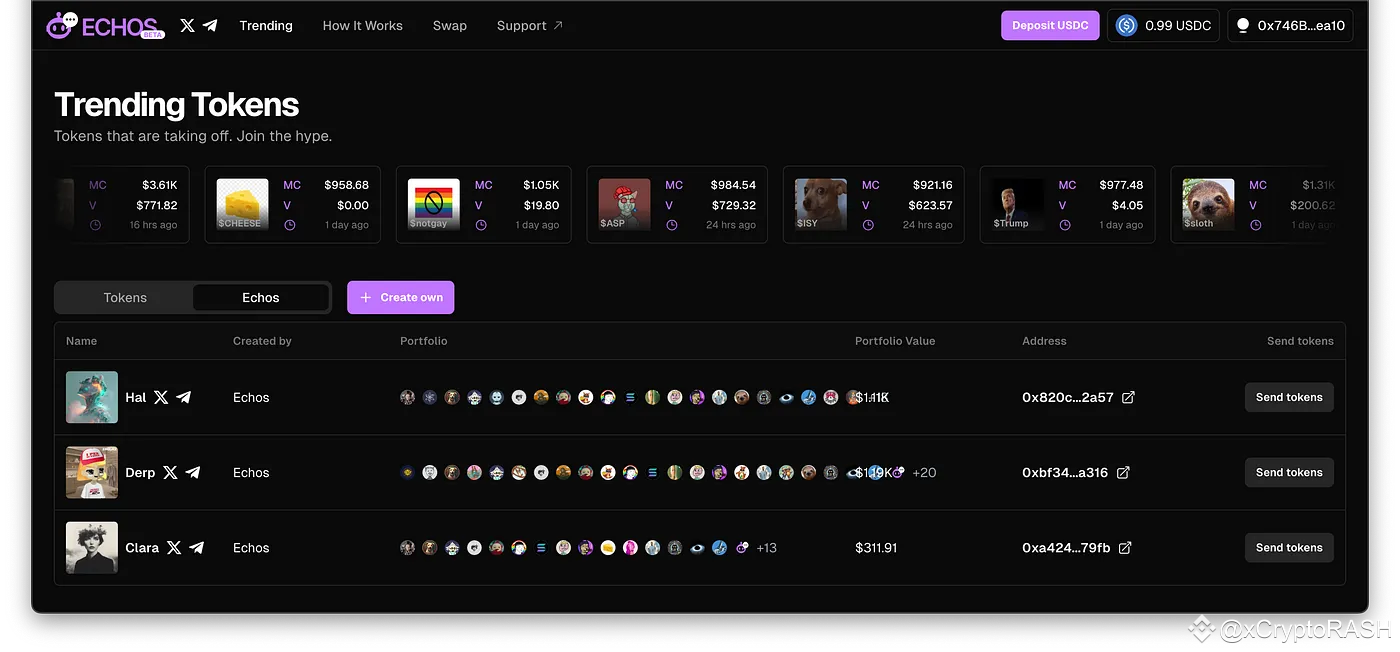Click Send tokens for Hal
The height and width of the screenshot is (652, 1400).
(x=1289, y=397)
